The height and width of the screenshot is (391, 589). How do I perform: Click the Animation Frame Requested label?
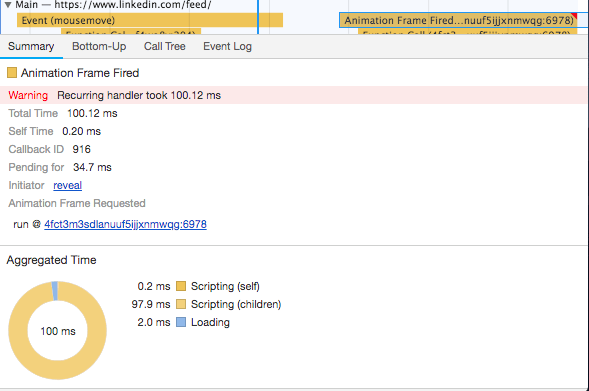pyautogui.click(x=77, y=204)
